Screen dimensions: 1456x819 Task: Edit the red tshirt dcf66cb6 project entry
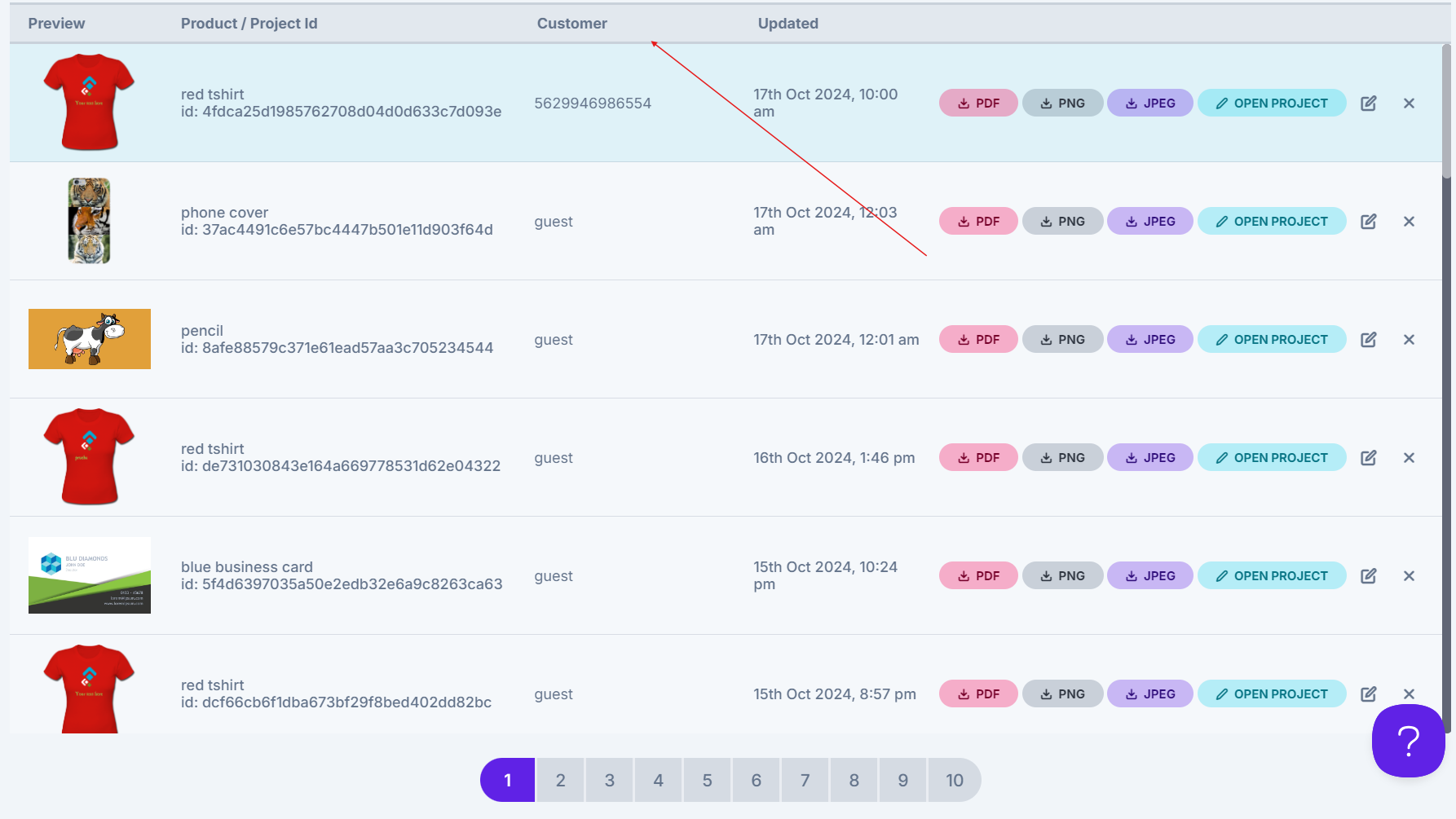(1369, 694)
